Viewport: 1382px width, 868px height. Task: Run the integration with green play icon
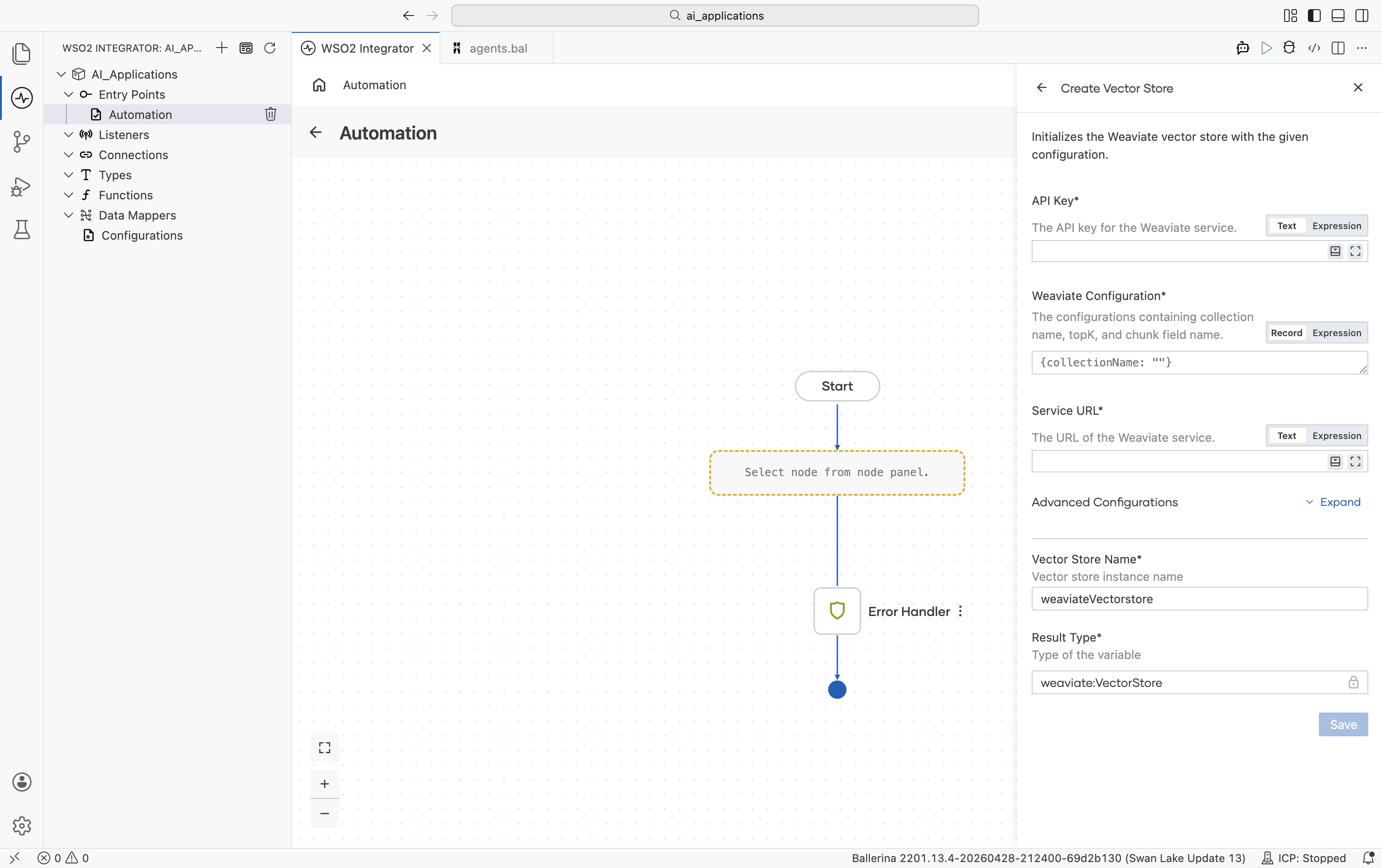point(1267,48)
